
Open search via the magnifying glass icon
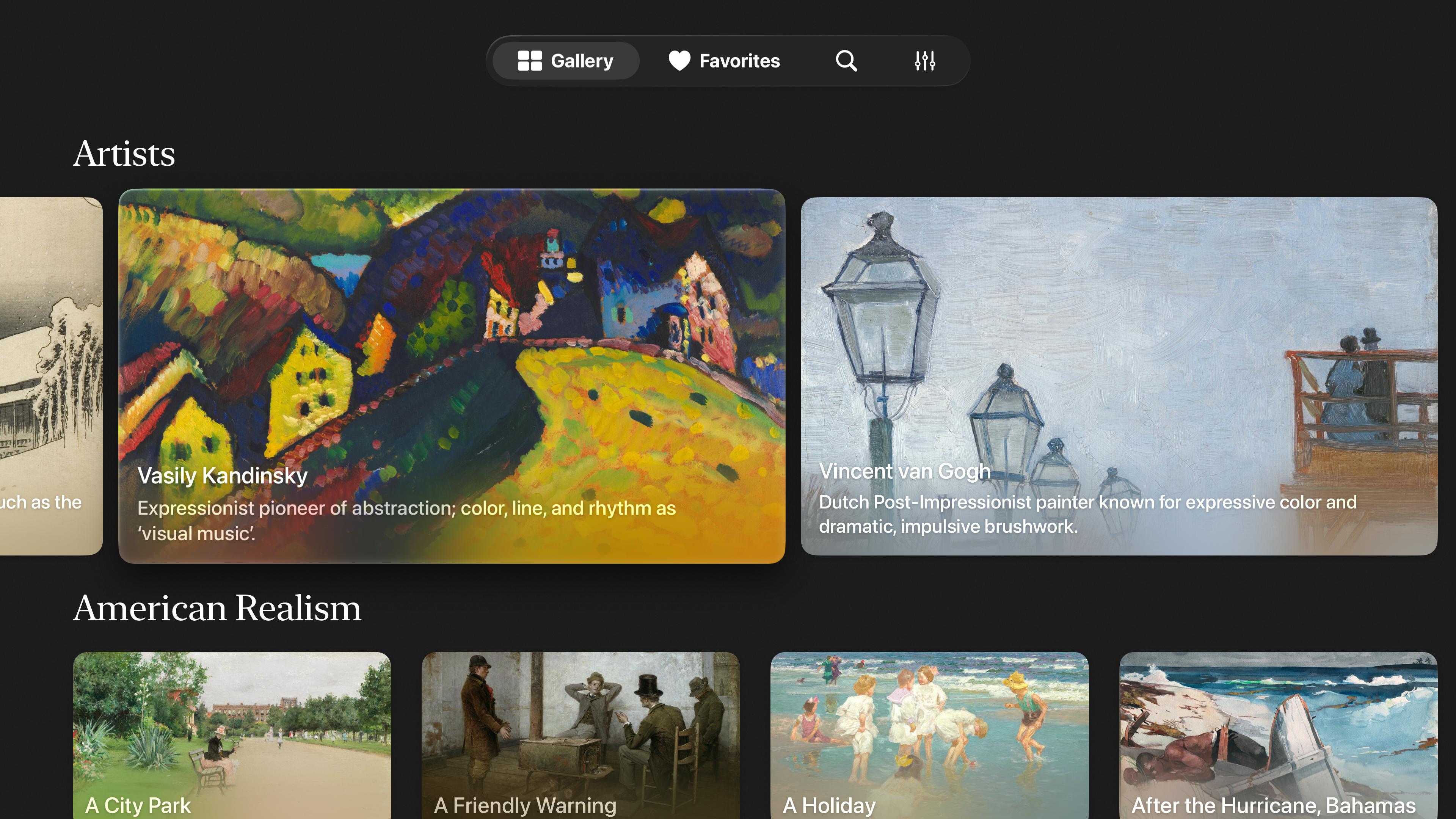pos(846,61)
